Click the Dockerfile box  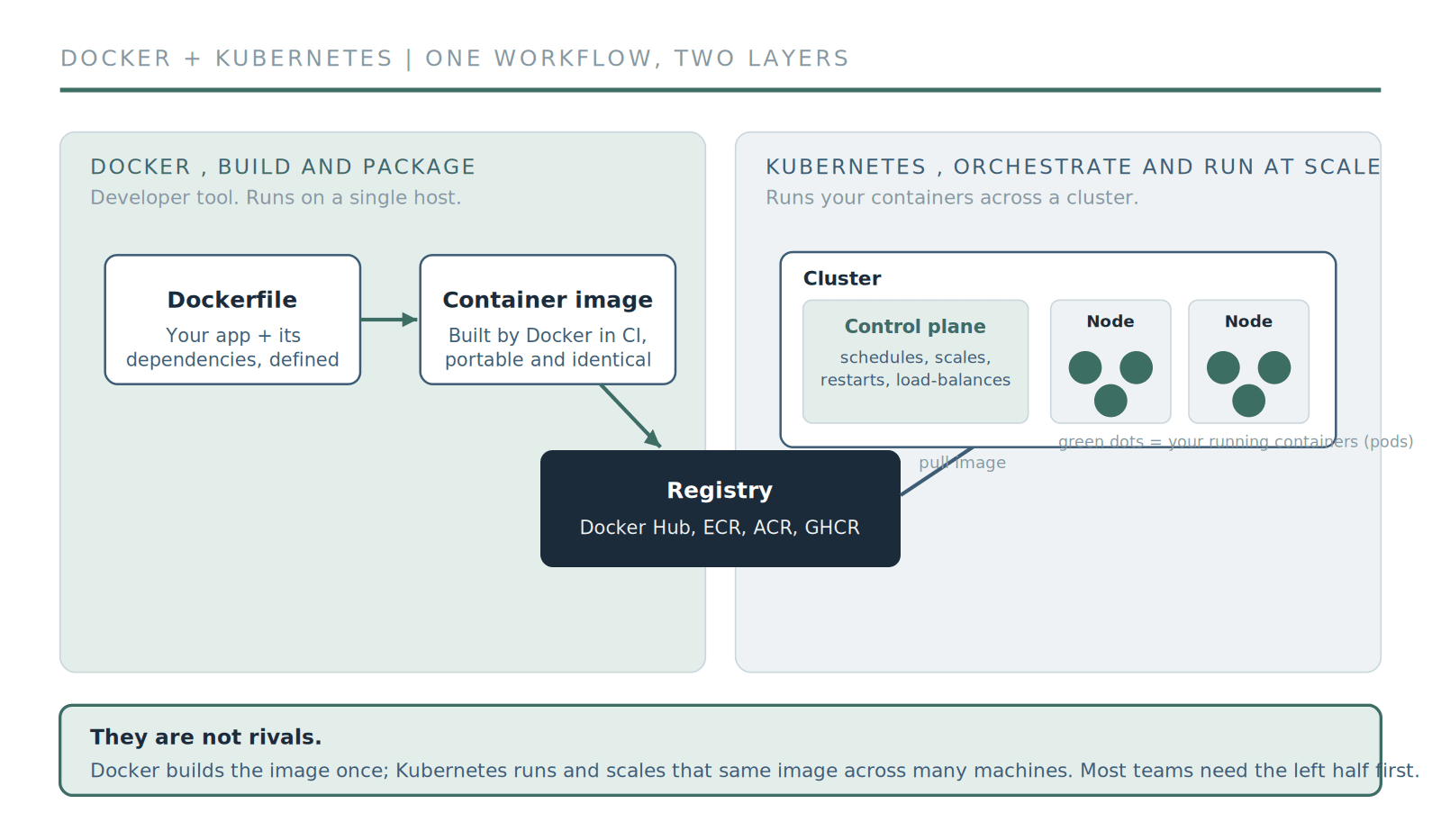click(232, 320)
